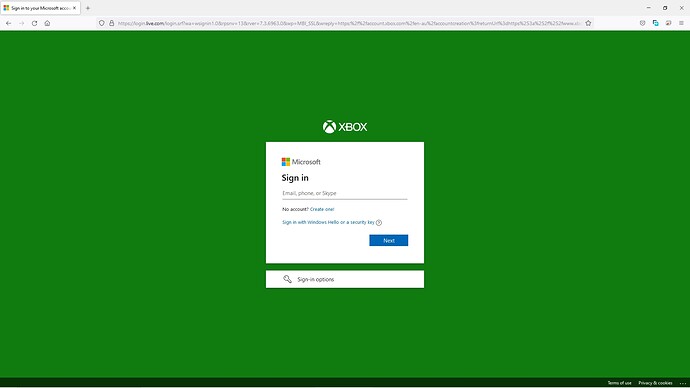Click the browser Forward arrow
The image size is (690, 388).
(x=22, y=23)
